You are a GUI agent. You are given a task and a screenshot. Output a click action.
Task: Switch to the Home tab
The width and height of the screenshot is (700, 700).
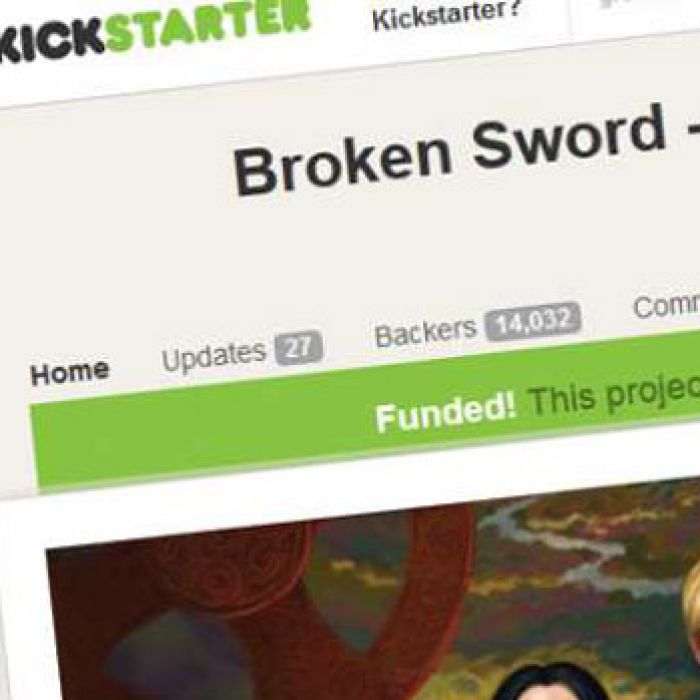point(70,372)
